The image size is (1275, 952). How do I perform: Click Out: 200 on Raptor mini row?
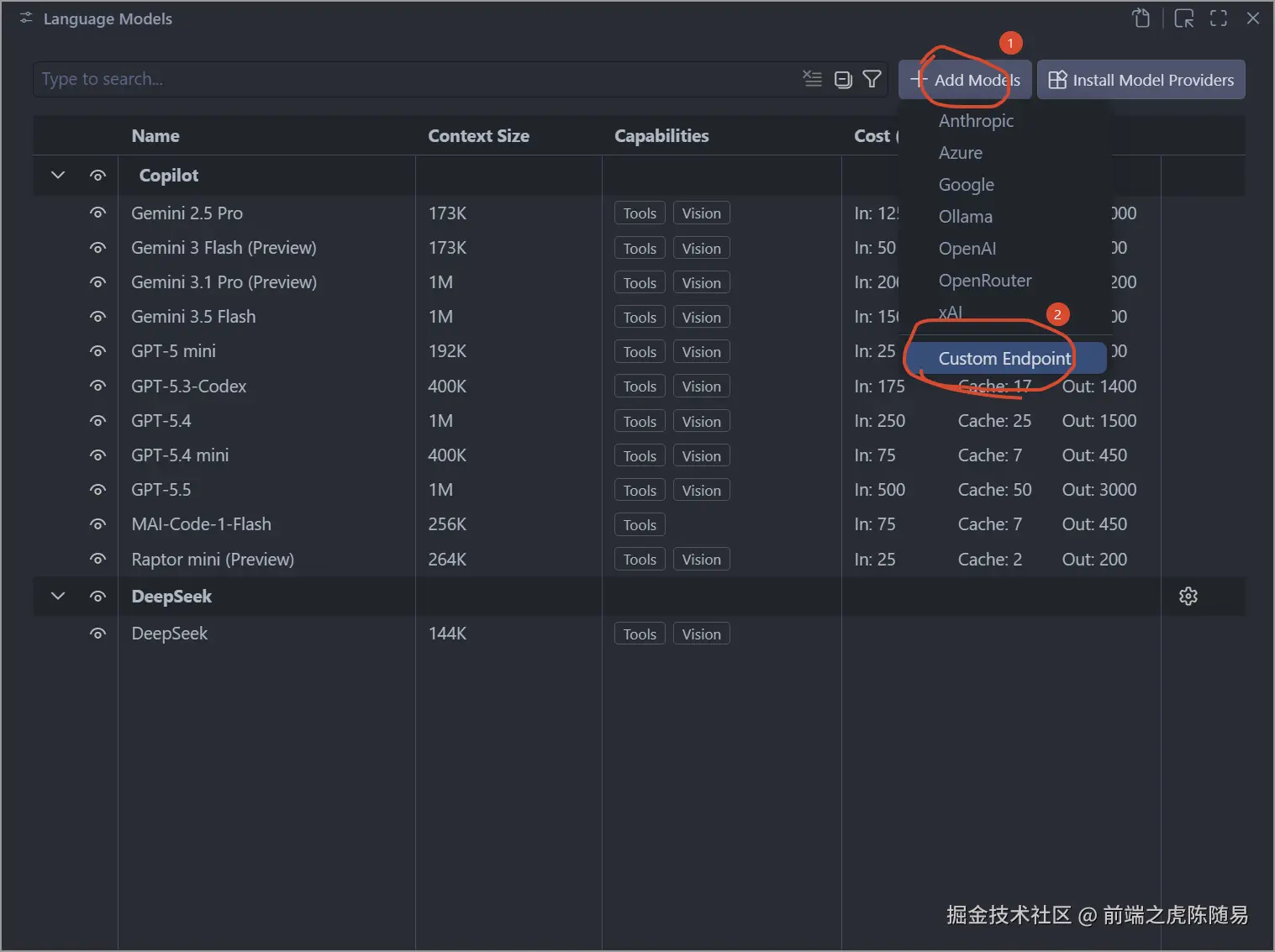point(1094,560)
